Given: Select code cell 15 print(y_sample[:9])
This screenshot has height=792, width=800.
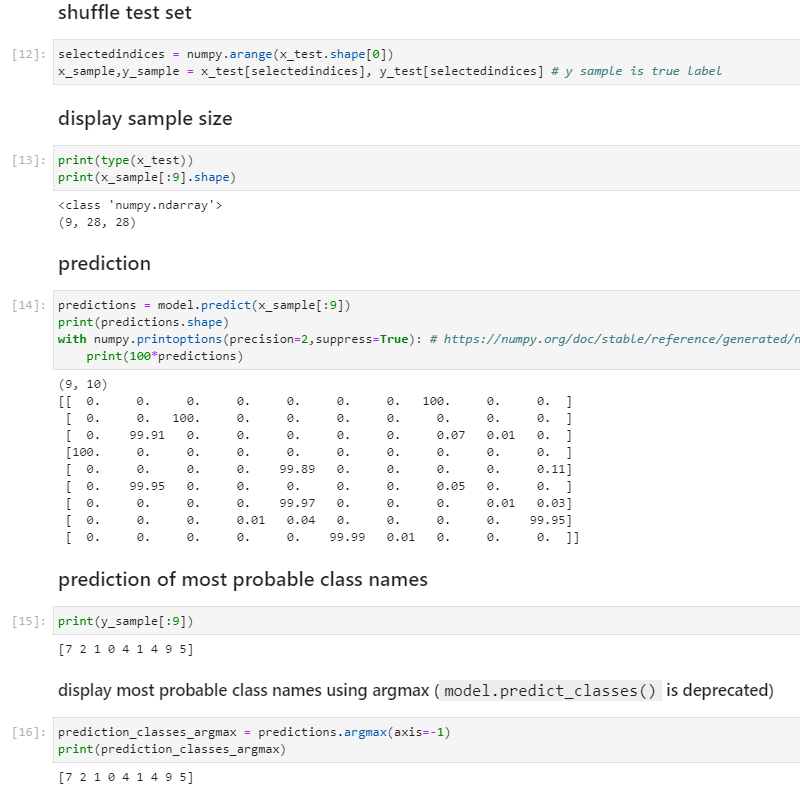Looking at the screenshot, I should pyautogui.click(x=427, y=621).
